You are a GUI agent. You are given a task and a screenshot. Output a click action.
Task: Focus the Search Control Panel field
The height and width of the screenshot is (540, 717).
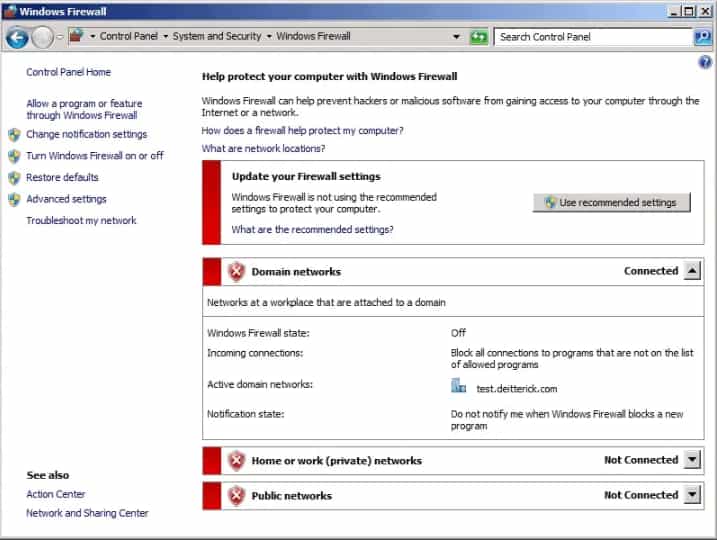[593, 37]
